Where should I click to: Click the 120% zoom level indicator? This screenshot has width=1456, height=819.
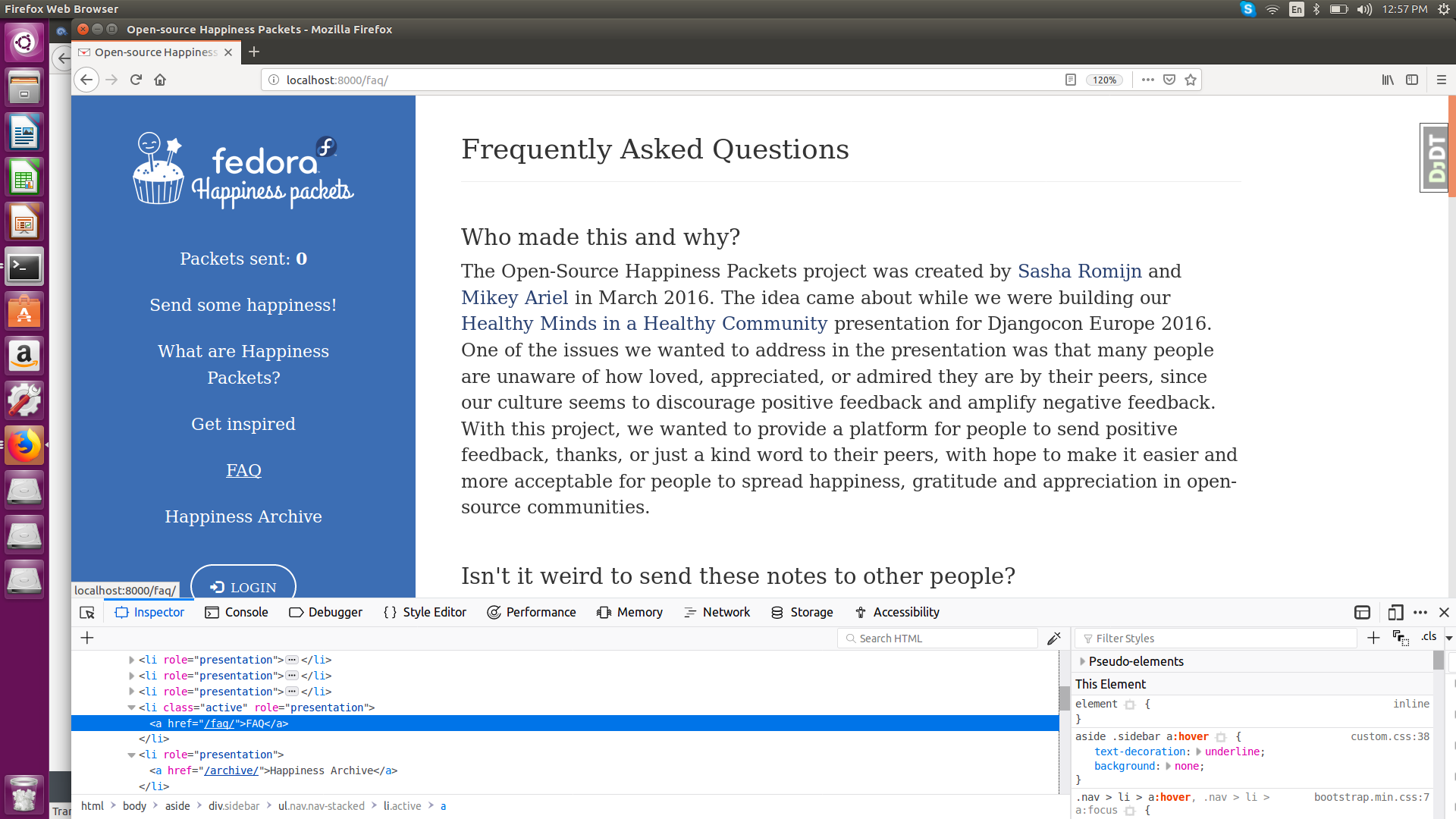pyautogui.click(x=1104, y=80)
